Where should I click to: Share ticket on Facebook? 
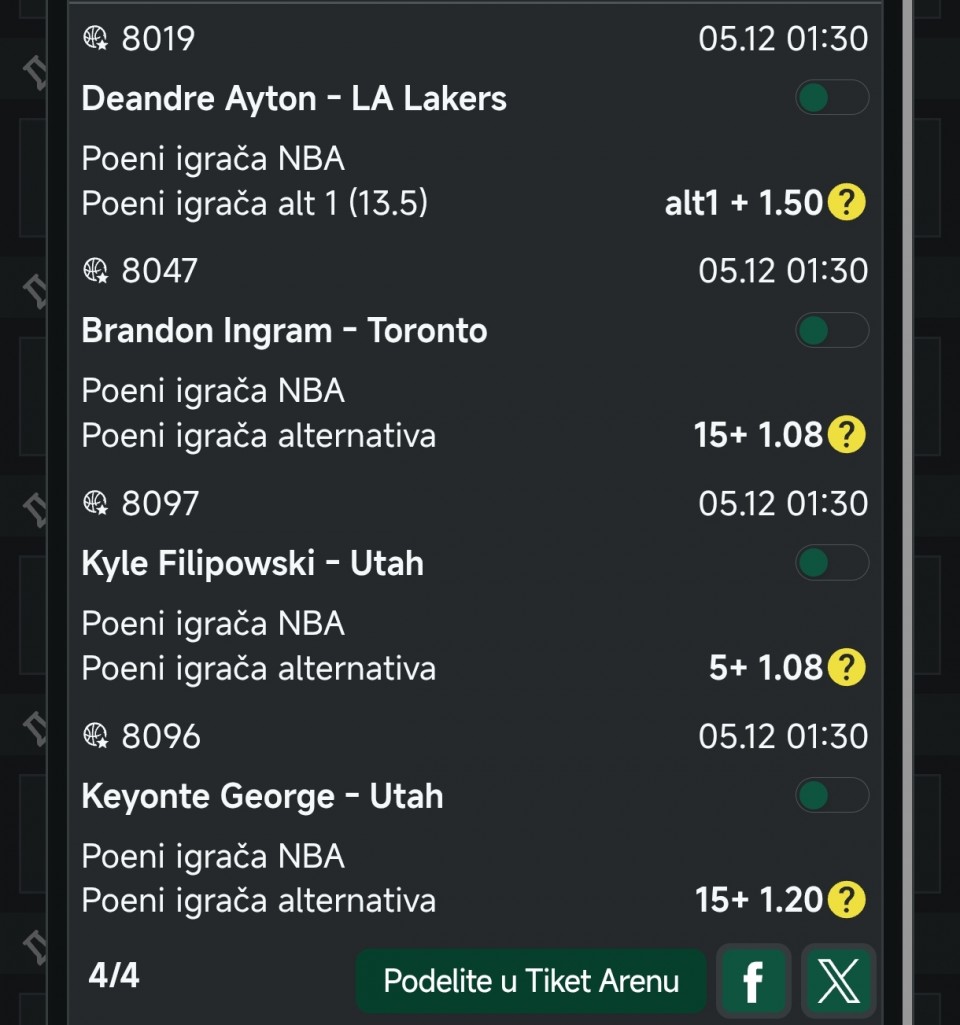click(753, 981)
